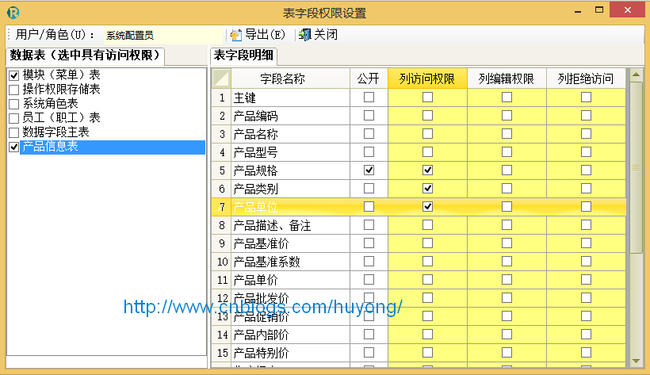The height and width of the screenshot is (375, 650).
Task: Select the 操作权限存储表 list item
Action: (x=61, y=89)
